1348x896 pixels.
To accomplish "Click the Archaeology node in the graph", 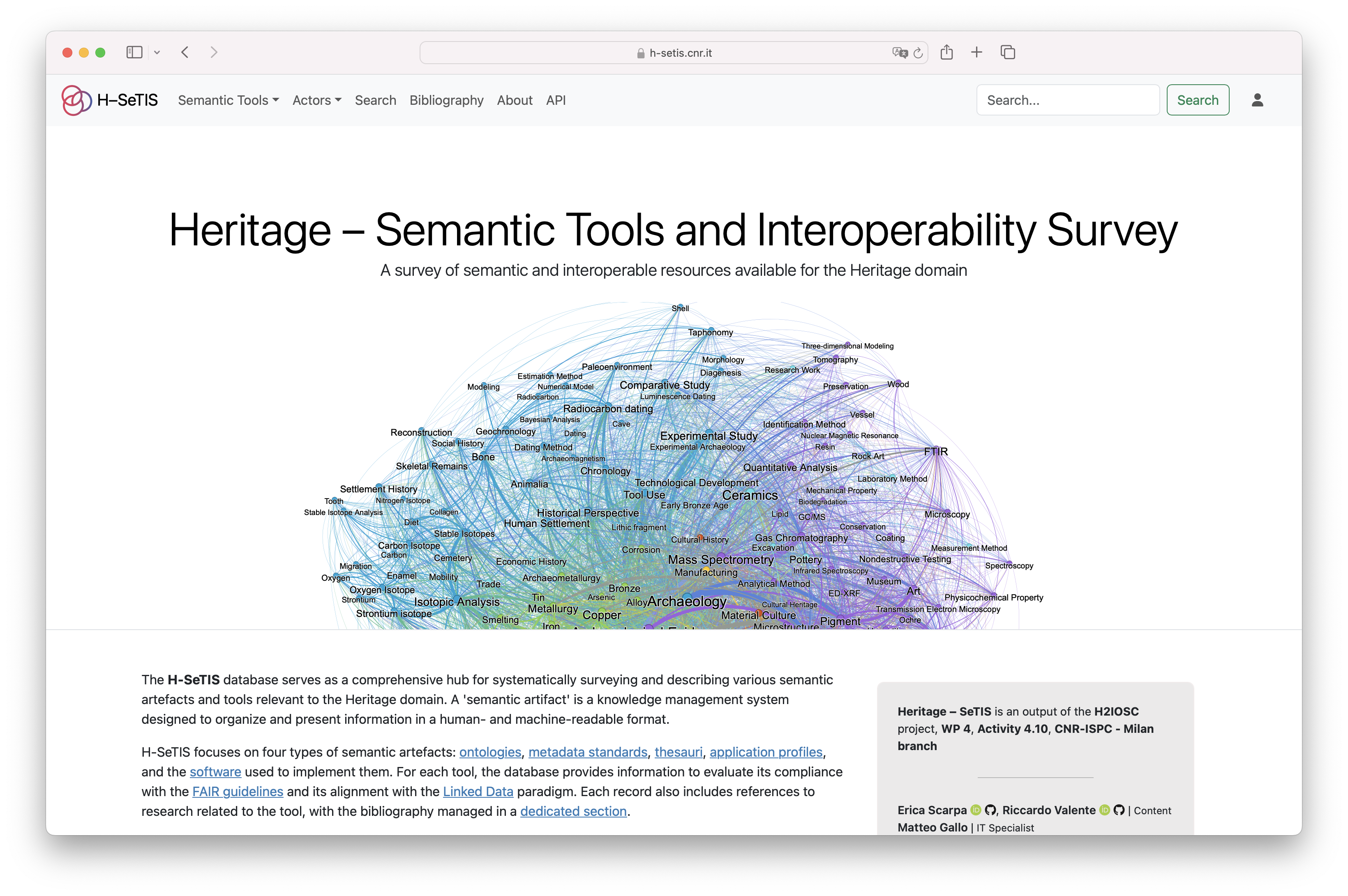I will coord(687,601).
